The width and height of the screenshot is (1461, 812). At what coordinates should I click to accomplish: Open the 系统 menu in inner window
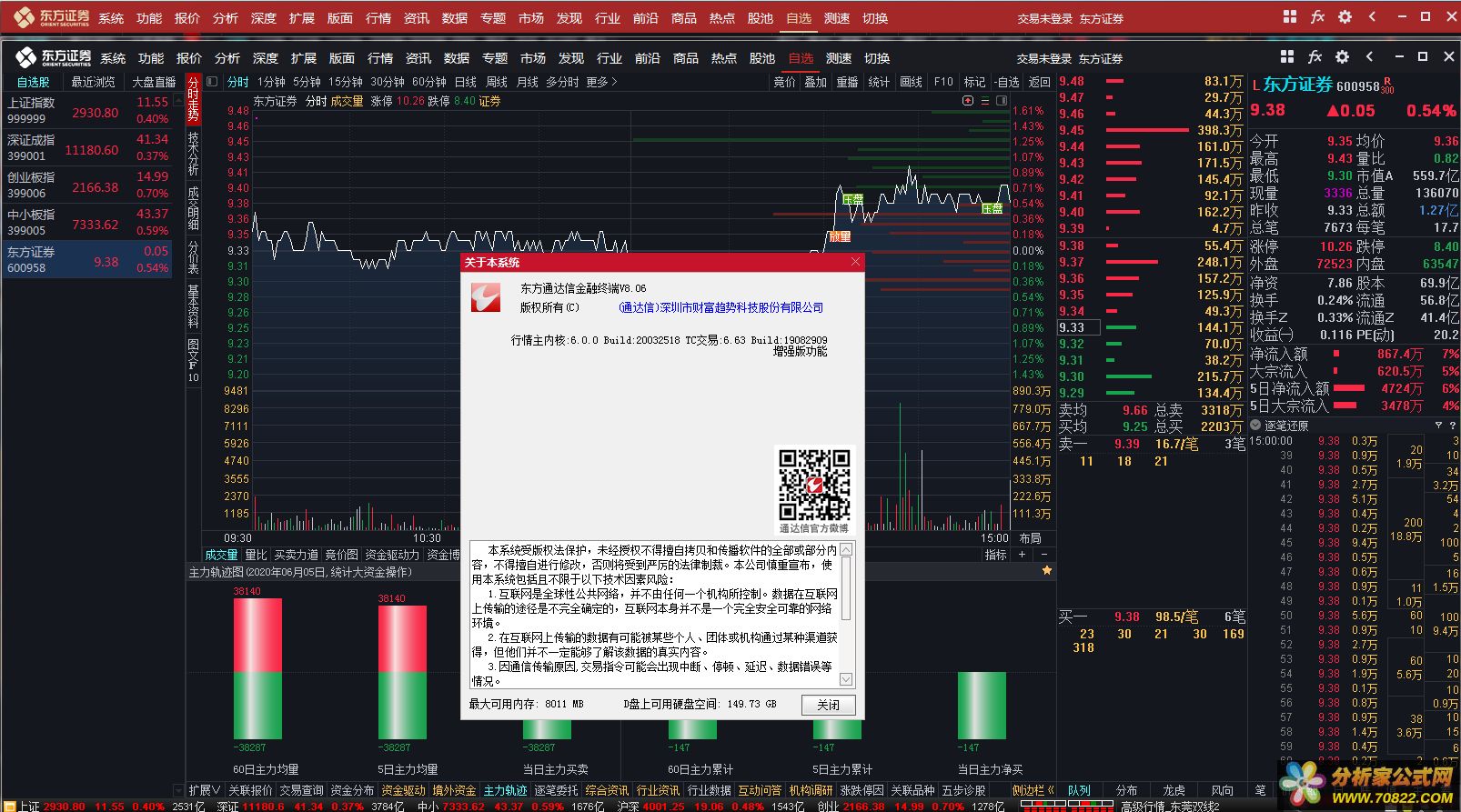coord(113,58)
